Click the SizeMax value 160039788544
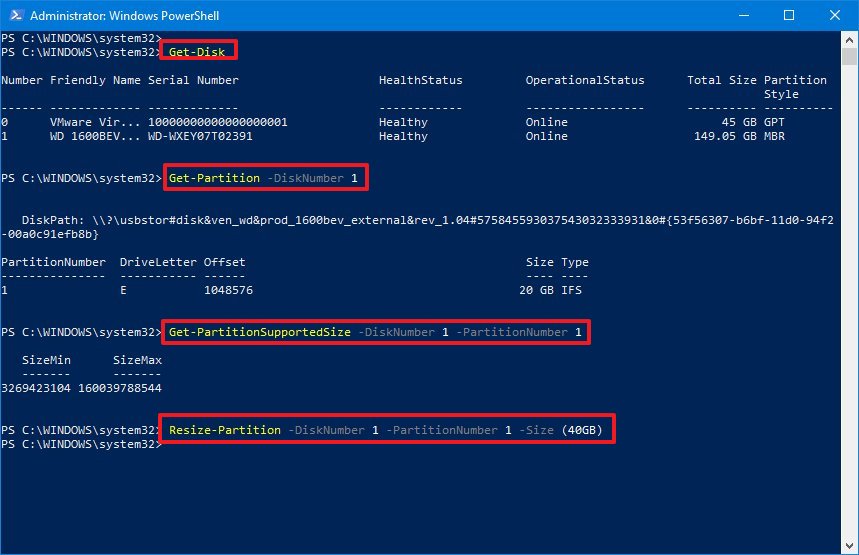This screenshot has width=859, height=555. point(120,388)
